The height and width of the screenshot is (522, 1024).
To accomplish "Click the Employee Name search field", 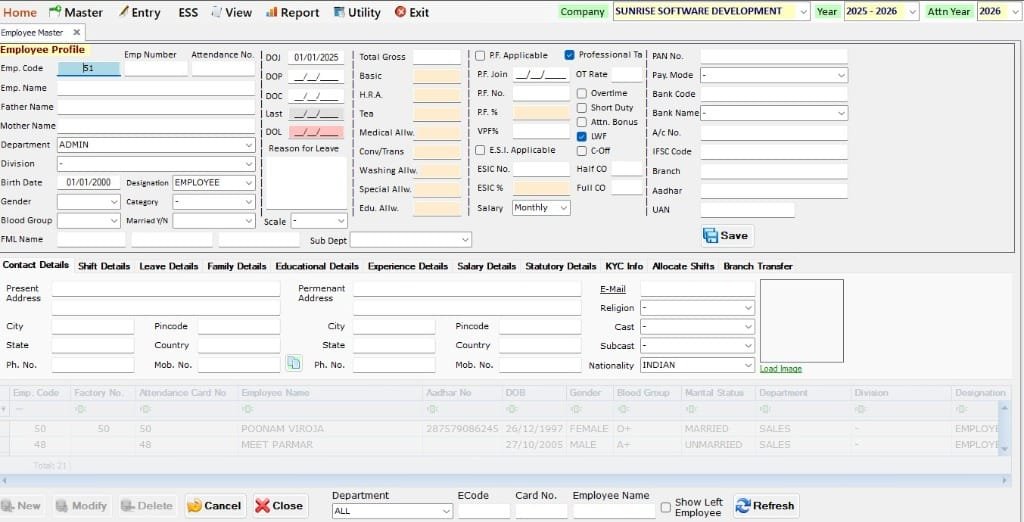I will (x=614, y=511).
